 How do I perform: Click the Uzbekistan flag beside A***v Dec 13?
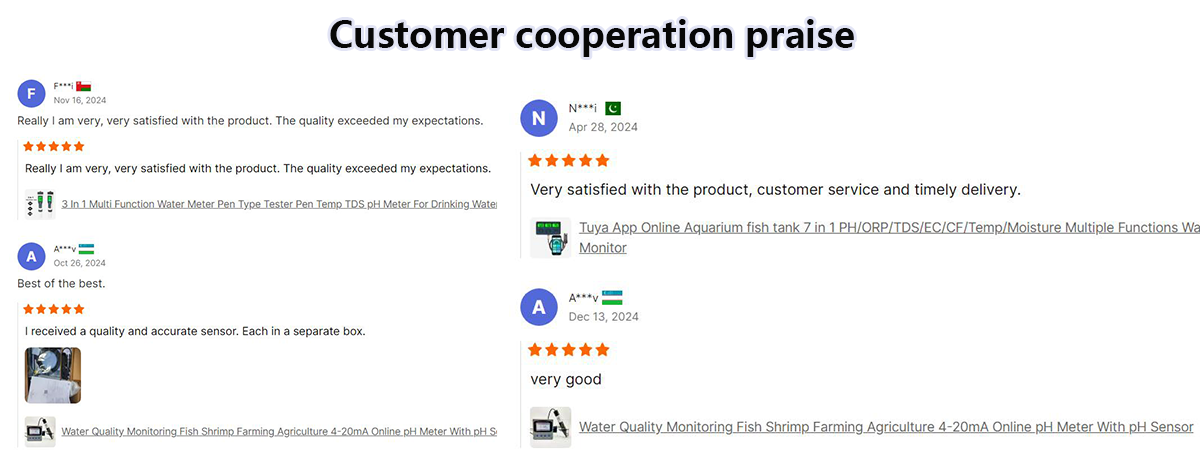click(x=613, y=297)
